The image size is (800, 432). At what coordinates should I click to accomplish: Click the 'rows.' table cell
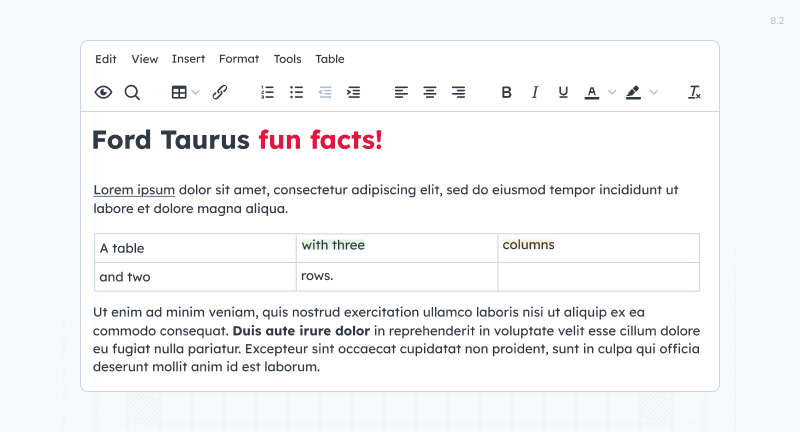(397, 277)
